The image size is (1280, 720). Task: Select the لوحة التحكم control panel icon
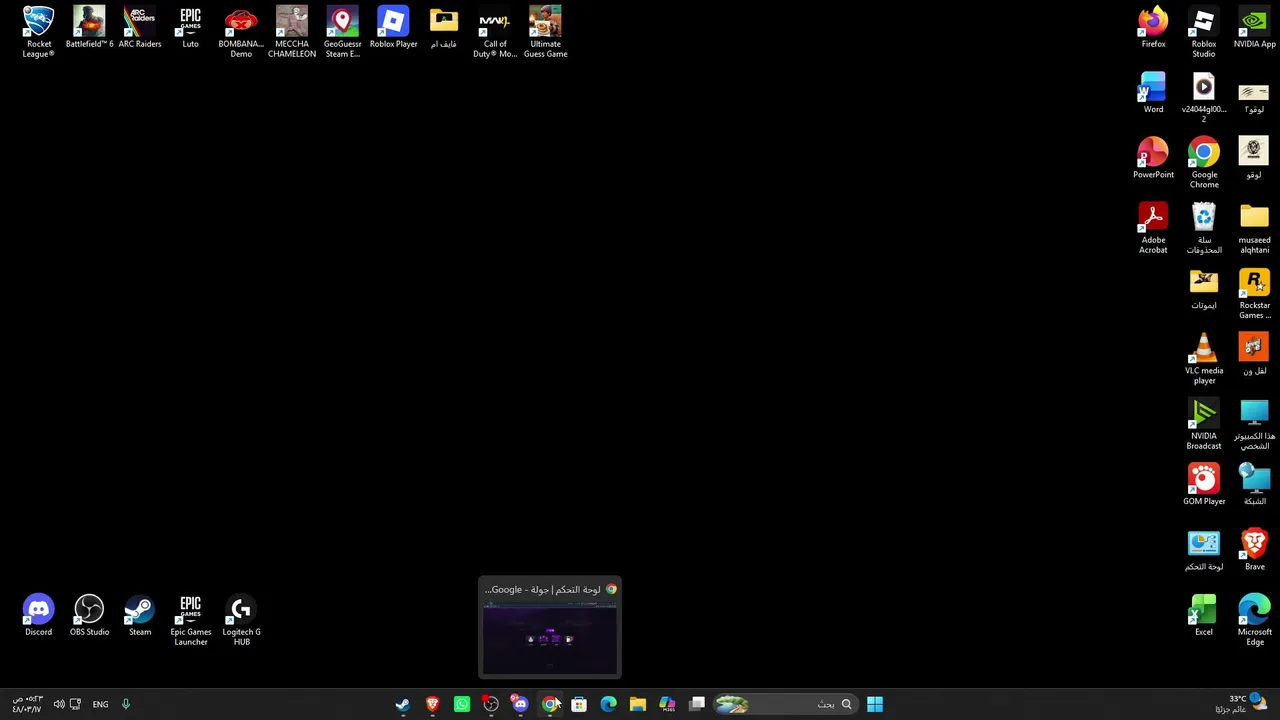[1204, 550]
